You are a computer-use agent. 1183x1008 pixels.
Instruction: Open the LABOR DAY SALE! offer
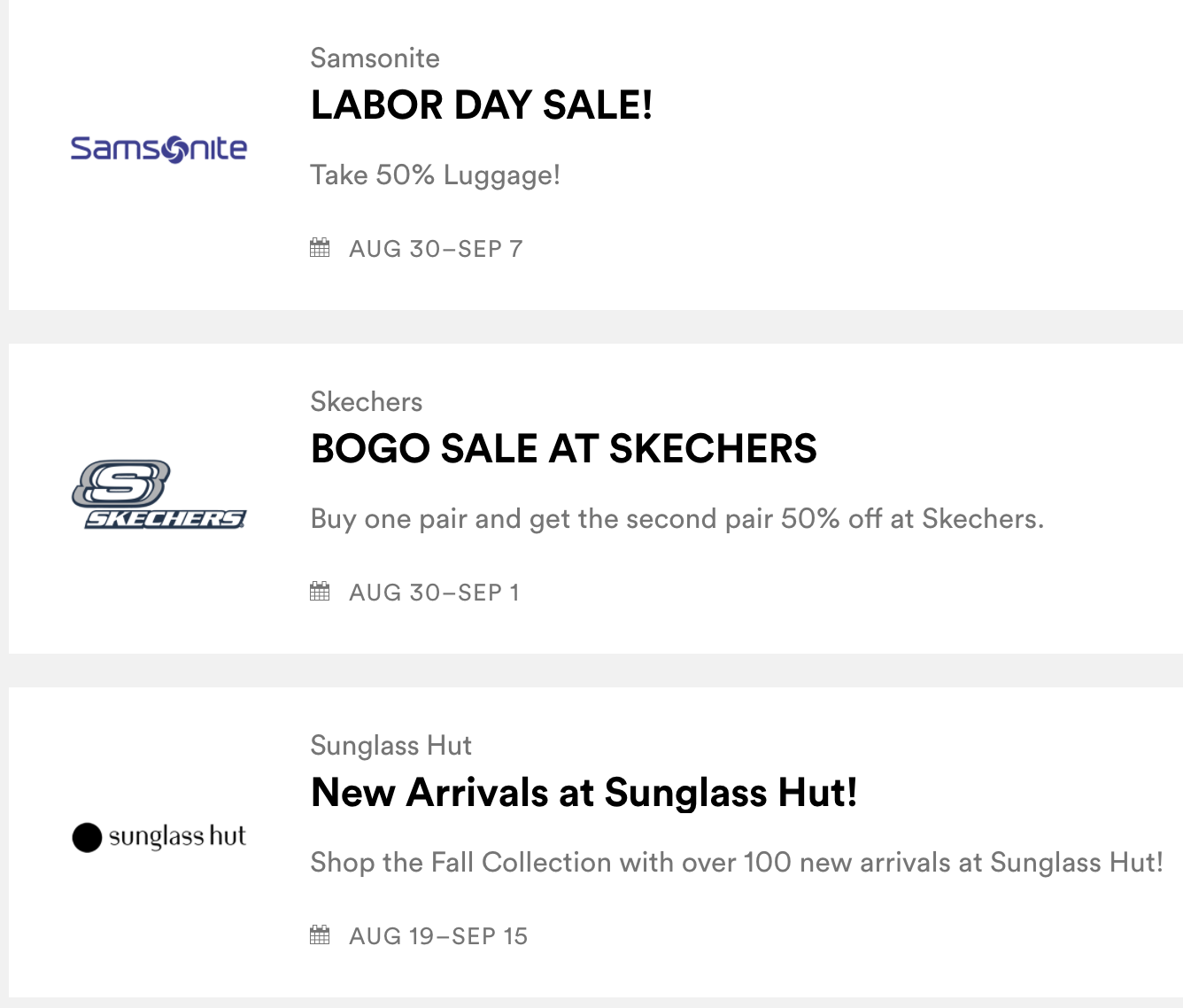coord(482,105)
